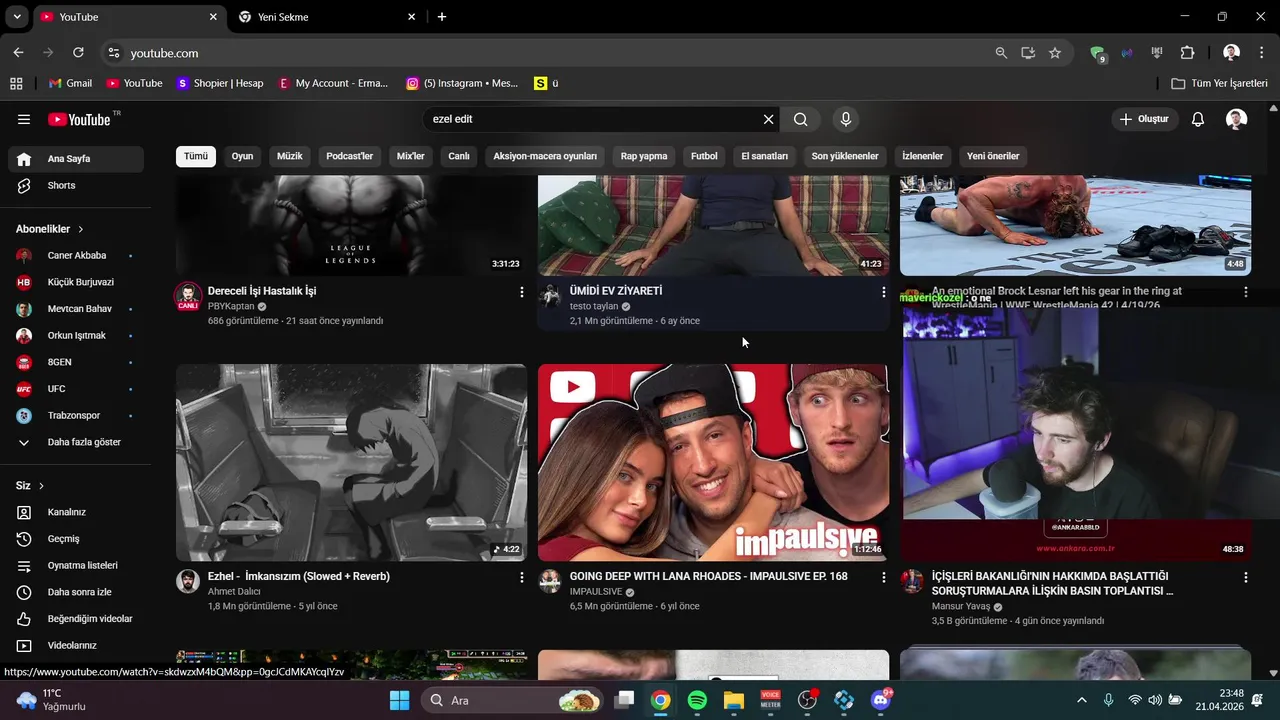Open ÜMİDİ EV ZİYARETİ video title
The width and height of the screenshot is (1280, 720).
pos(616,291)
